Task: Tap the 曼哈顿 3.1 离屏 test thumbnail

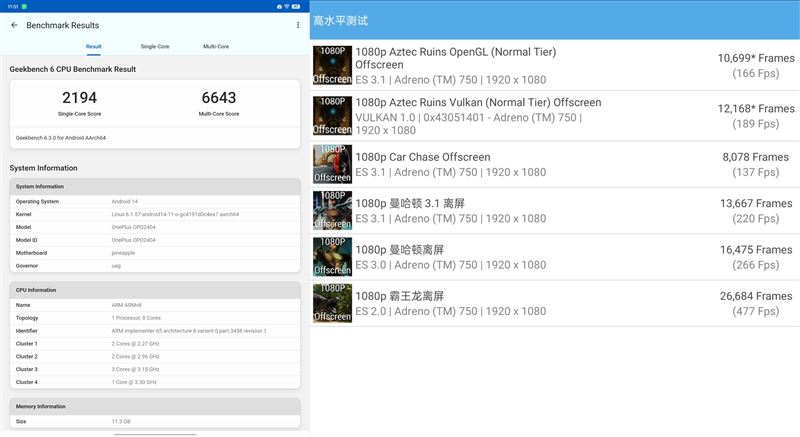Action: click(x=332, y=210)
